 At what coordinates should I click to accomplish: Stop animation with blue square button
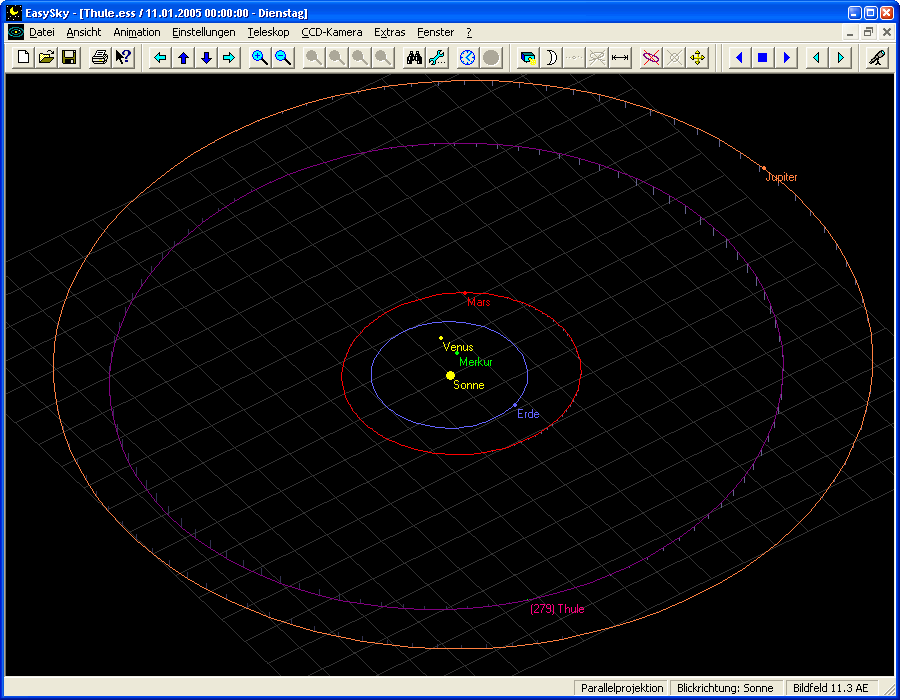762,58
